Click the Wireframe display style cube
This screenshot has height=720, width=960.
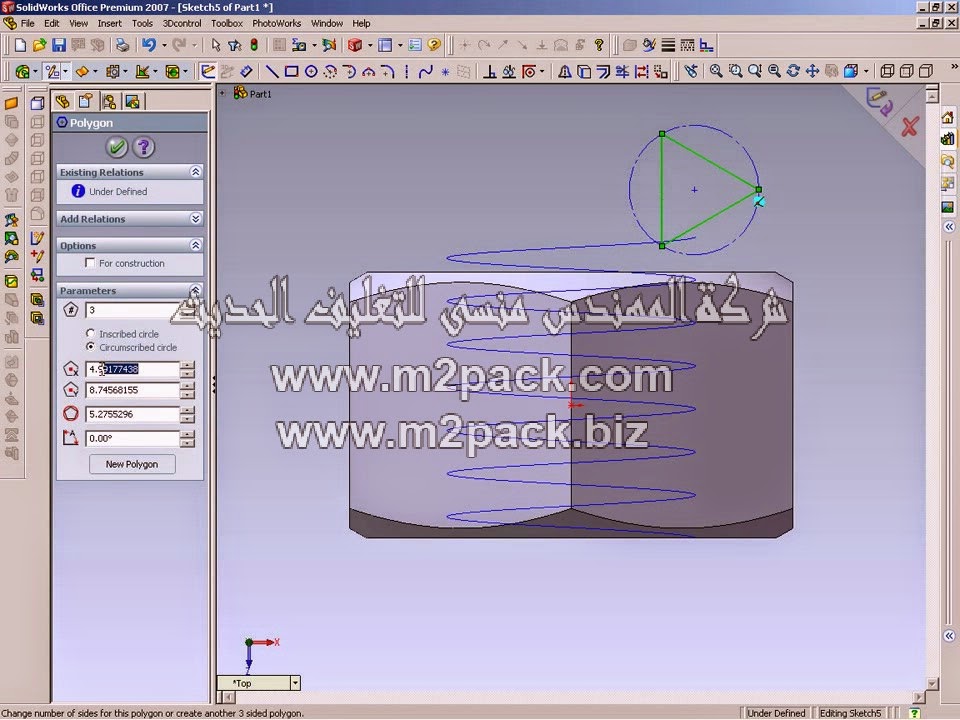point(887,72)
